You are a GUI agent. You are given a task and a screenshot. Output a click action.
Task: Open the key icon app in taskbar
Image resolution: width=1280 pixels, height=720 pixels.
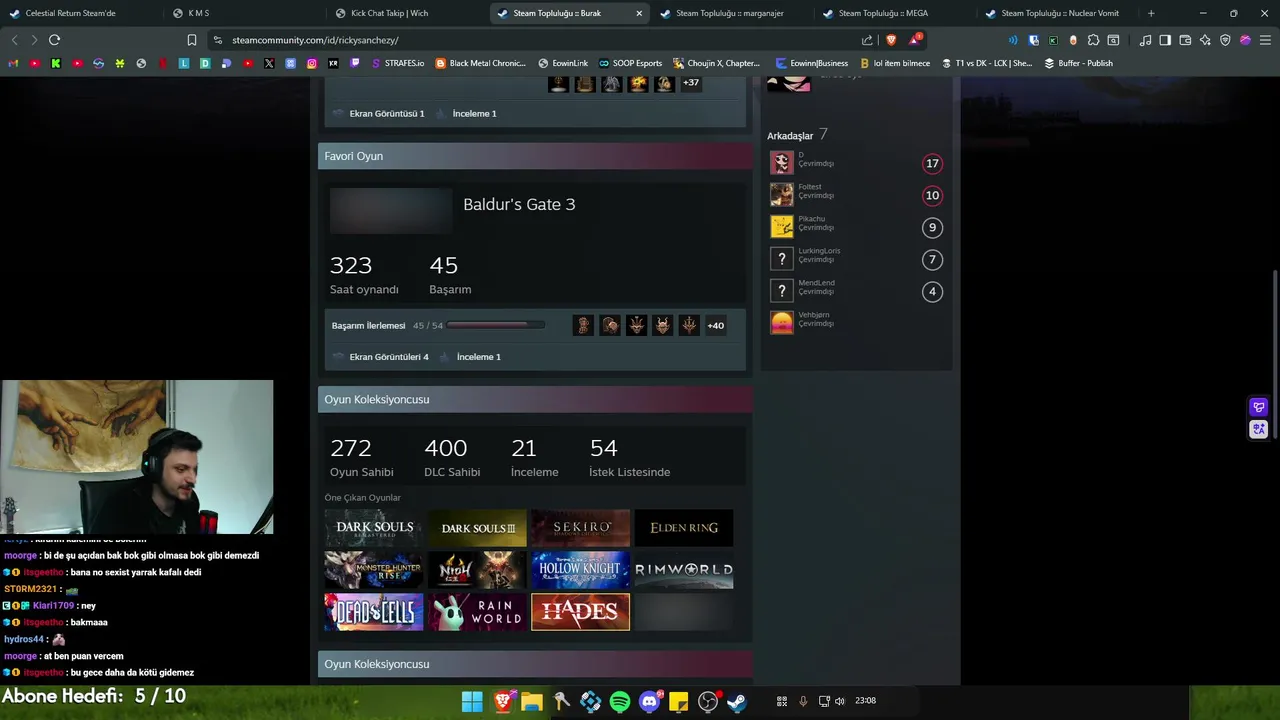click(561, 701)
